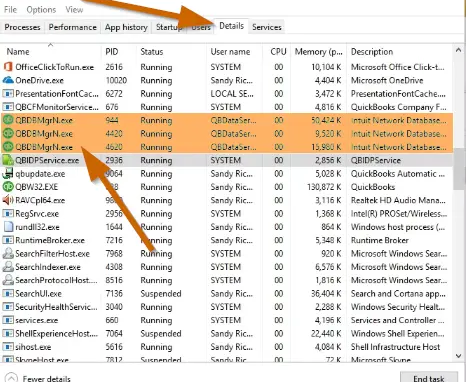Click the QBIDPService description text
466x382 pixels.
click(x=376, y=160)
